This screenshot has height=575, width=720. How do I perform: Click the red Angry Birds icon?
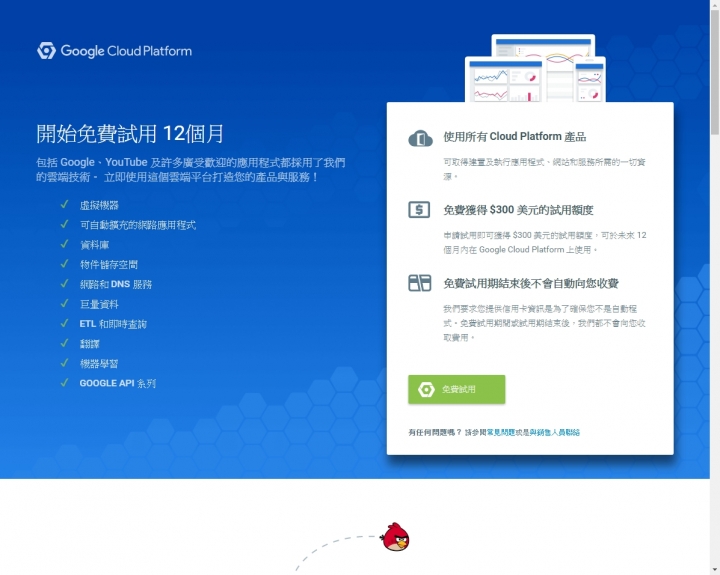tap(395, 536)
